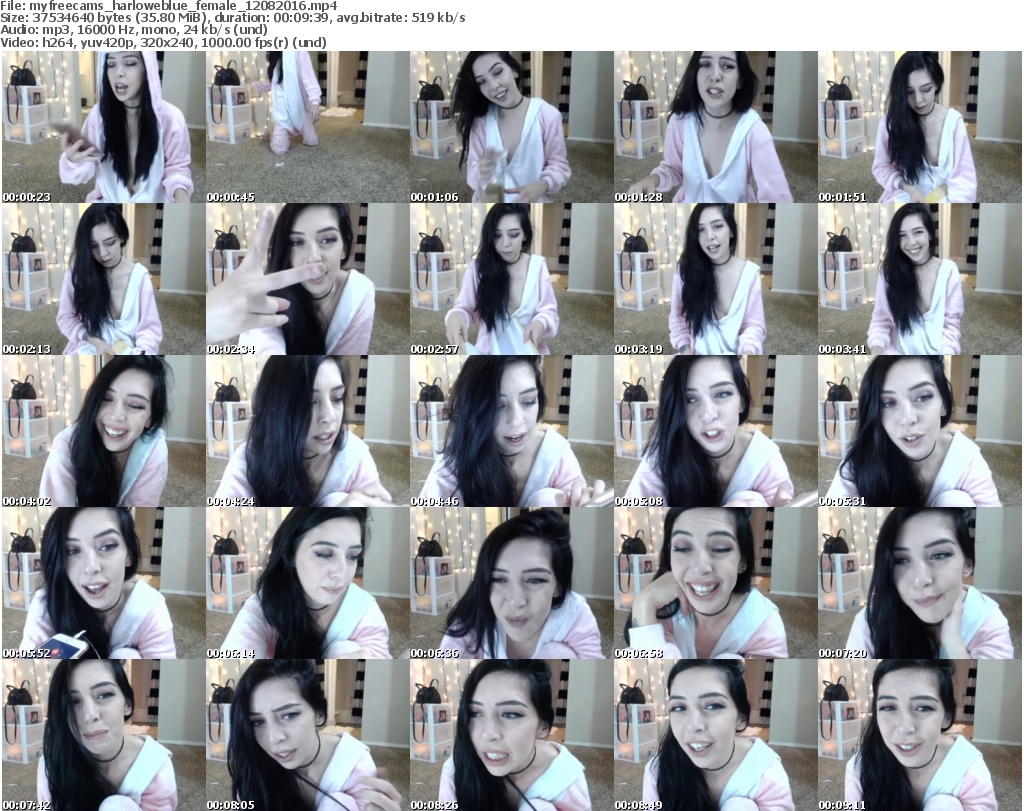Image resolution: width=1024 pixels, height=811 pixels.
Task: Choose the thumbnail stamped 00:08:49
Action: click(x=716, y=735)
